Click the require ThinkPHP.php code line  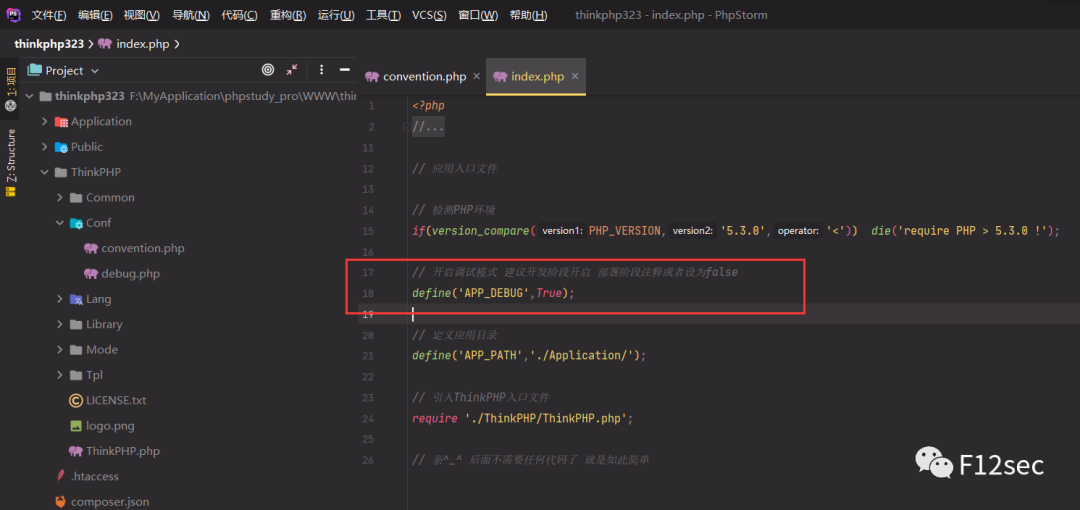(x=522, y=418)
